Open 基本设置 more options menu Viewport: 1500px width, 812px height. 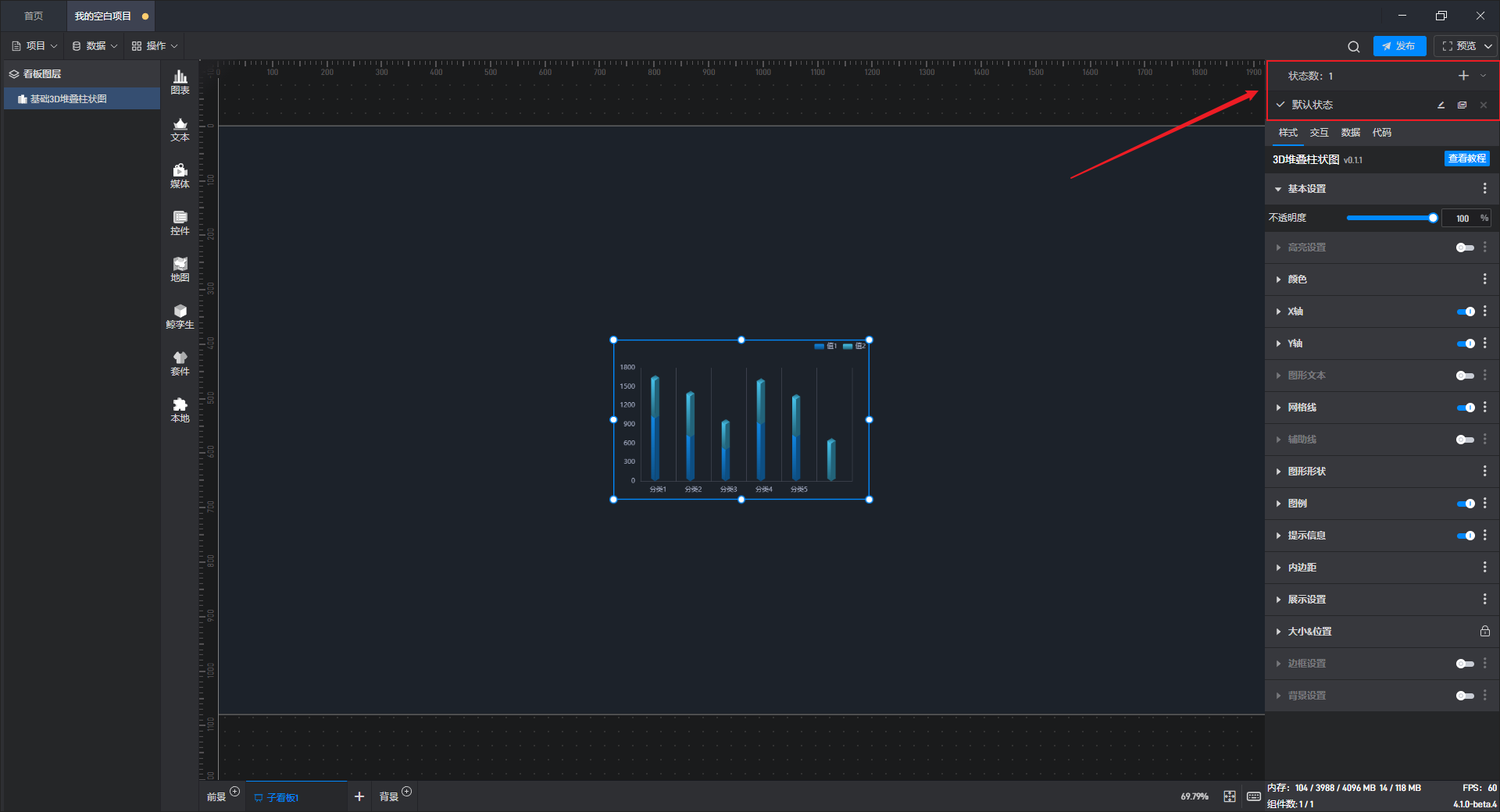[x=1484, y=189]
